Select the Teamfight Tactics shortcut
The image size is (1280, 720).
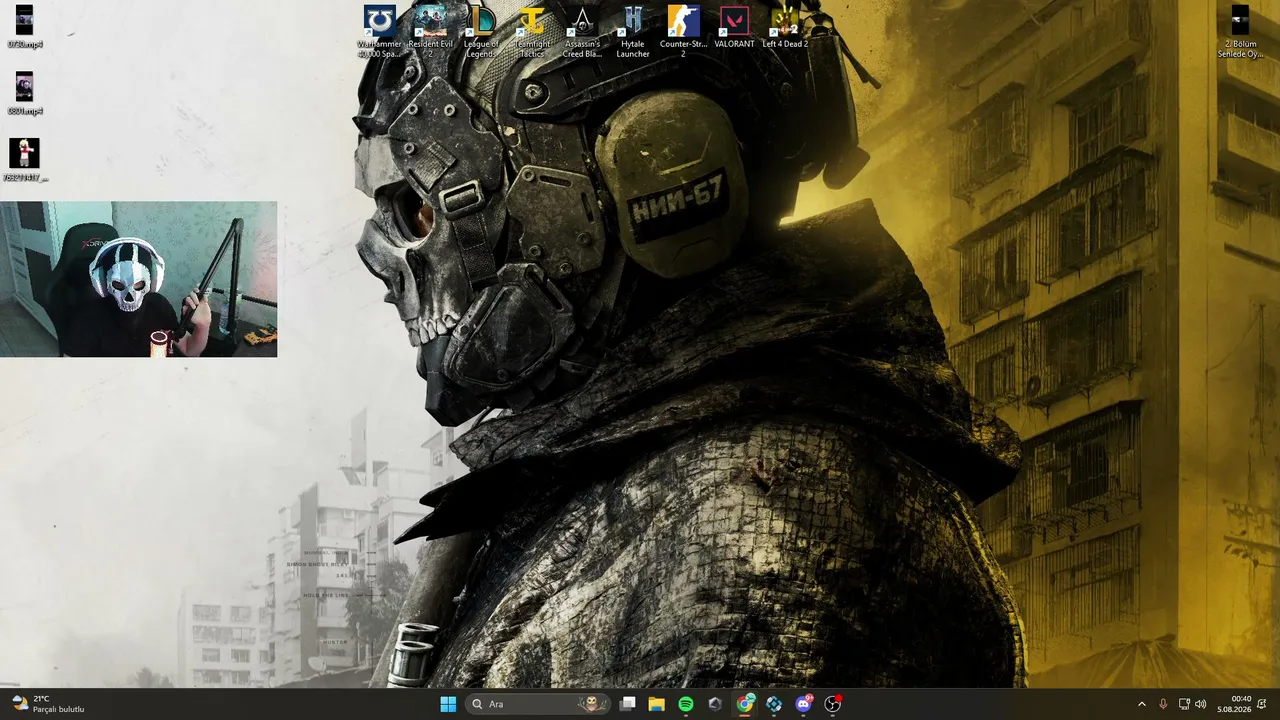(532, 32)
